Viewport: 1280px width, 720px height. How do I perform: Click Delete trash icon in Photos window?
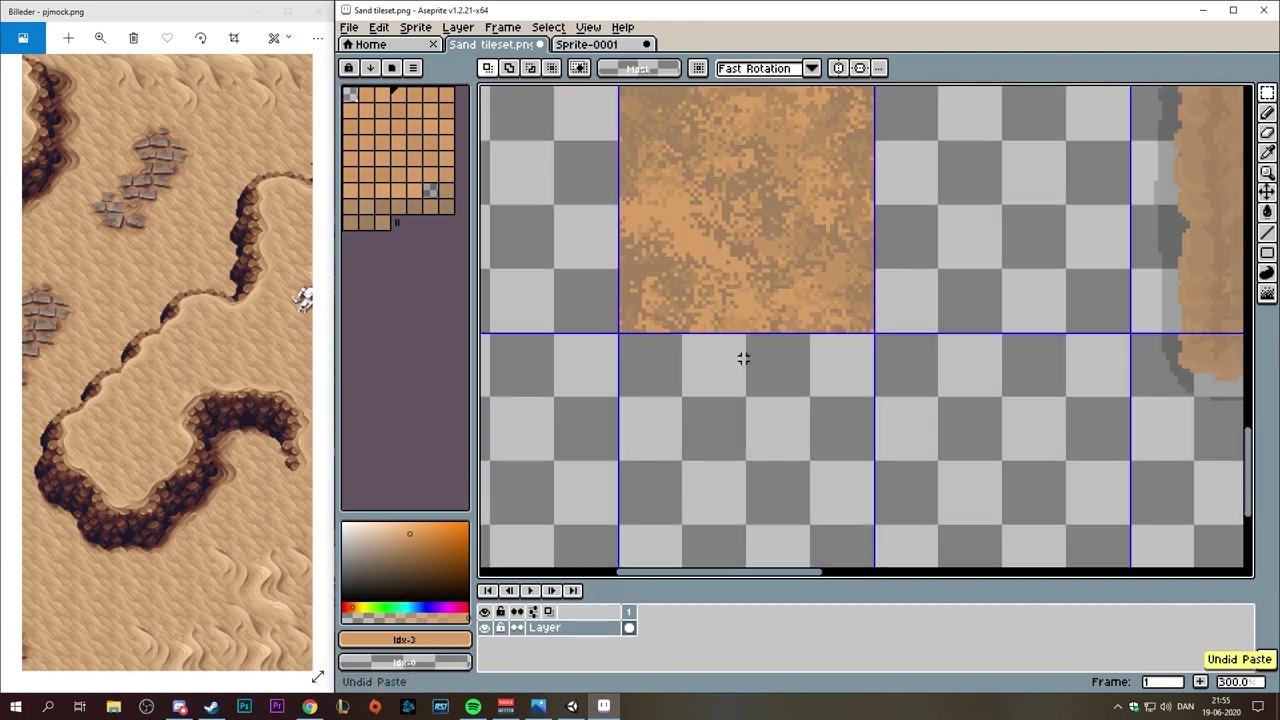click(133, 38)
